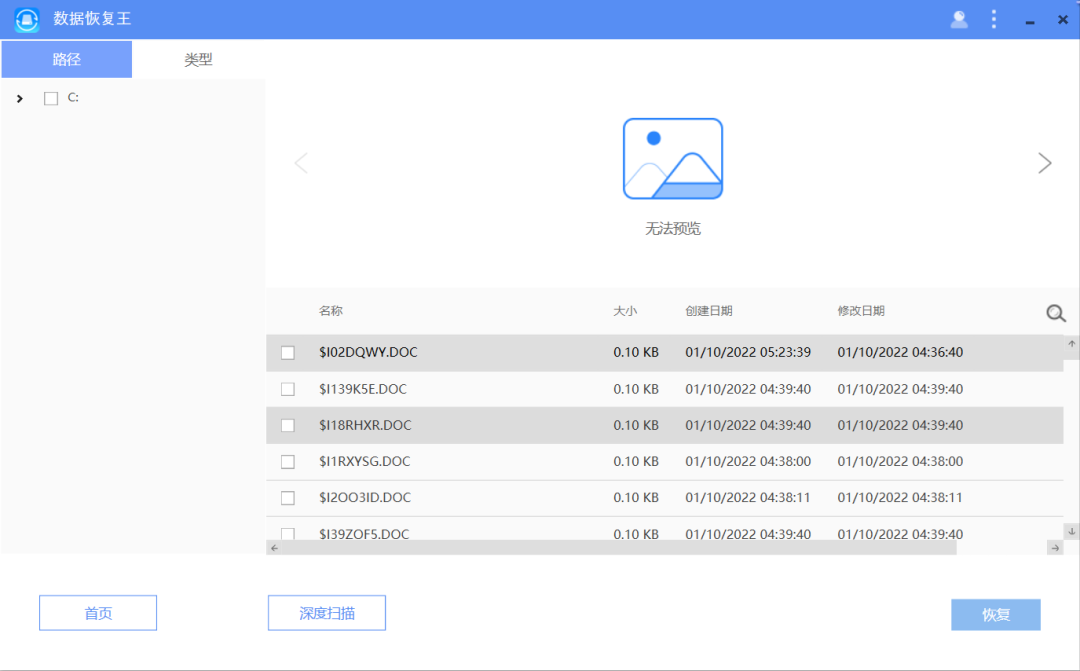1080x671 pixels.
Task: Return to home via 首页 button
Action: click(98, 613)
